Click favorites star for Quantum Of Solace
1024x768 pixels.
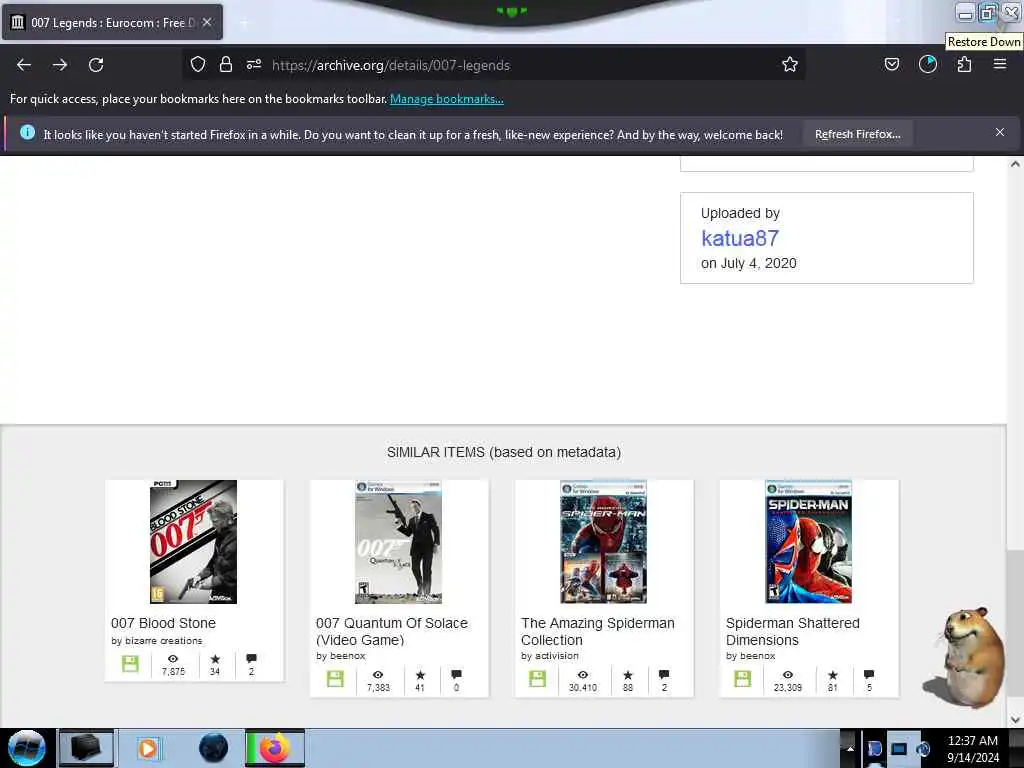(420, 675)
